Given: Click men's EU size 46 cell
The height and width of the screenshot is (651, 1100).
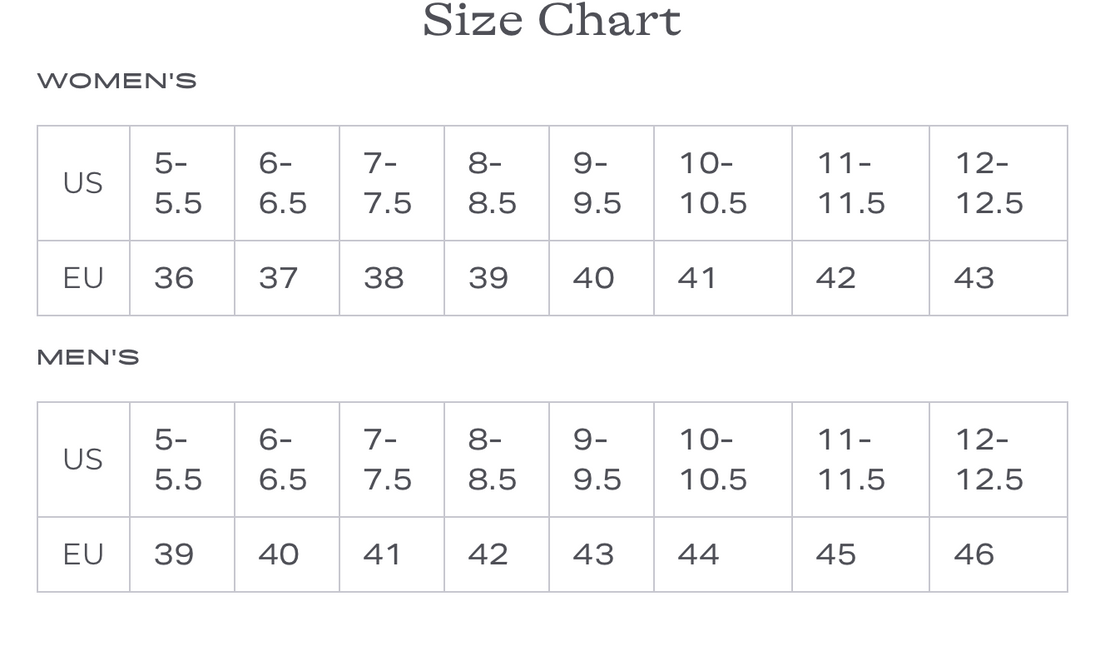Looking at the screenshot, I should 974,554.
